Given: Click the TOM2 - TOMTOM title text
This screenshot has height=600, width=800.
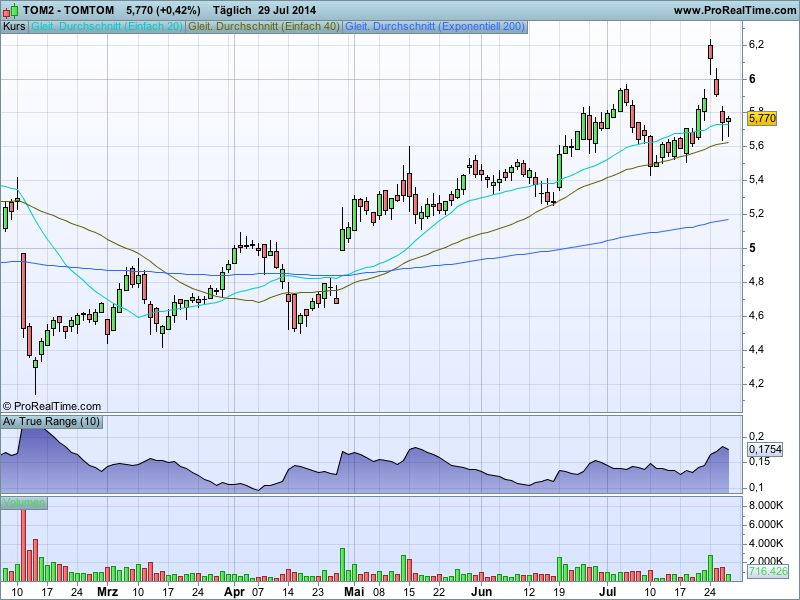Looking at the screenshot, I should pos(68,10).
